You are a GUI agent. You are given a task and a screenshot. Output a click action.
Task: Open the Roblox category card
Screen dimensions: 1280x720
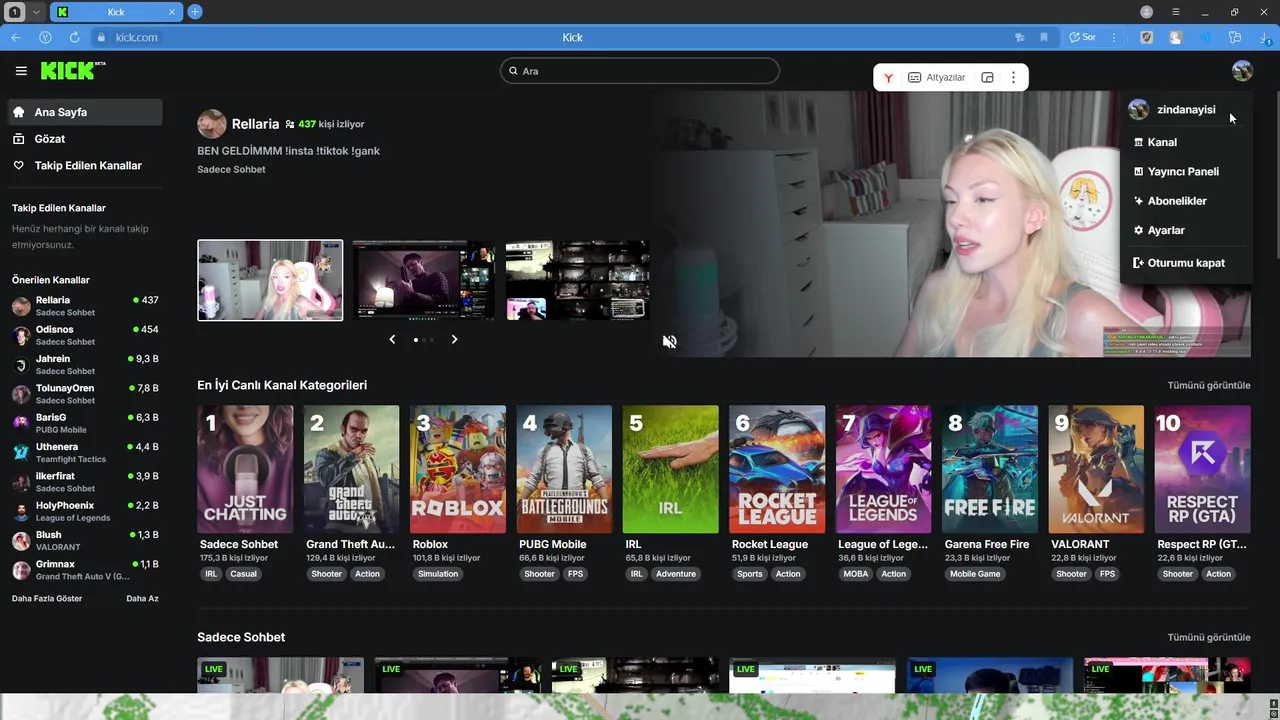coord(458,469)
